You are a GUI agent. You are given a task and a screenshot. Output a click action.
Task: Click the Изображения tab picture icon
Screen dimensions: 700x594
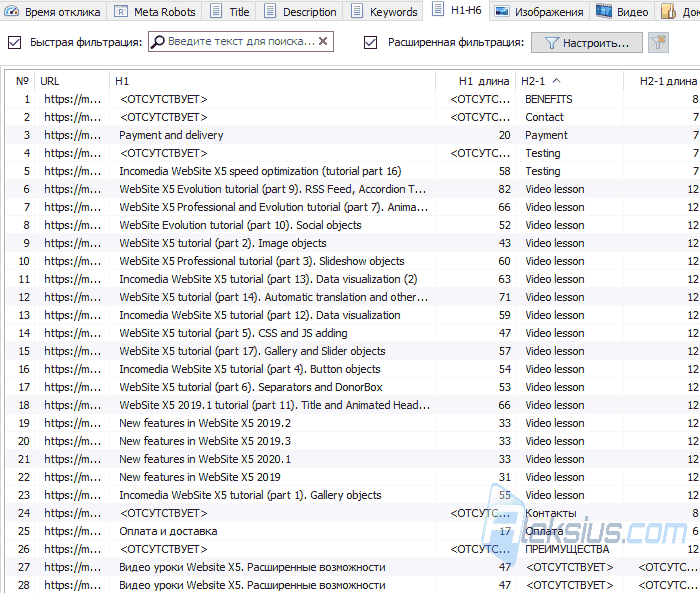click(x=502, y=11)
